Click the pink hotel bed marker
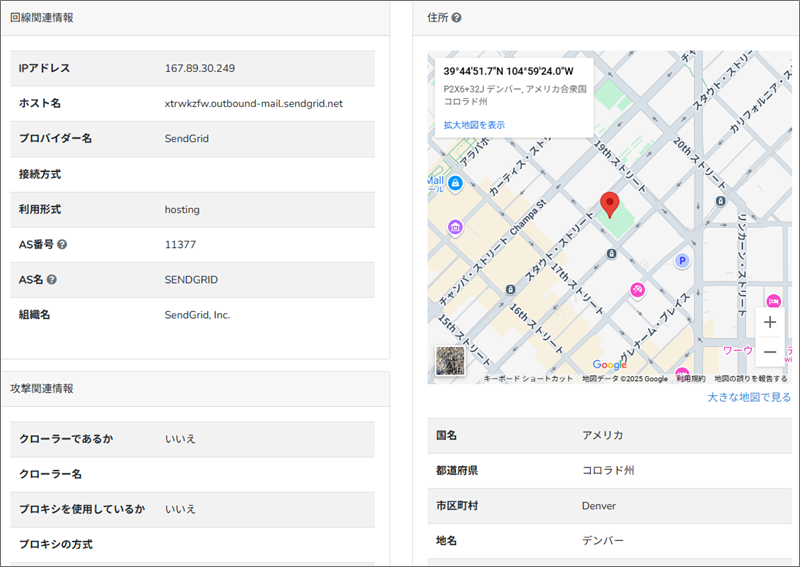This screenshot has width=800, height=567. (x=773, y=301)
